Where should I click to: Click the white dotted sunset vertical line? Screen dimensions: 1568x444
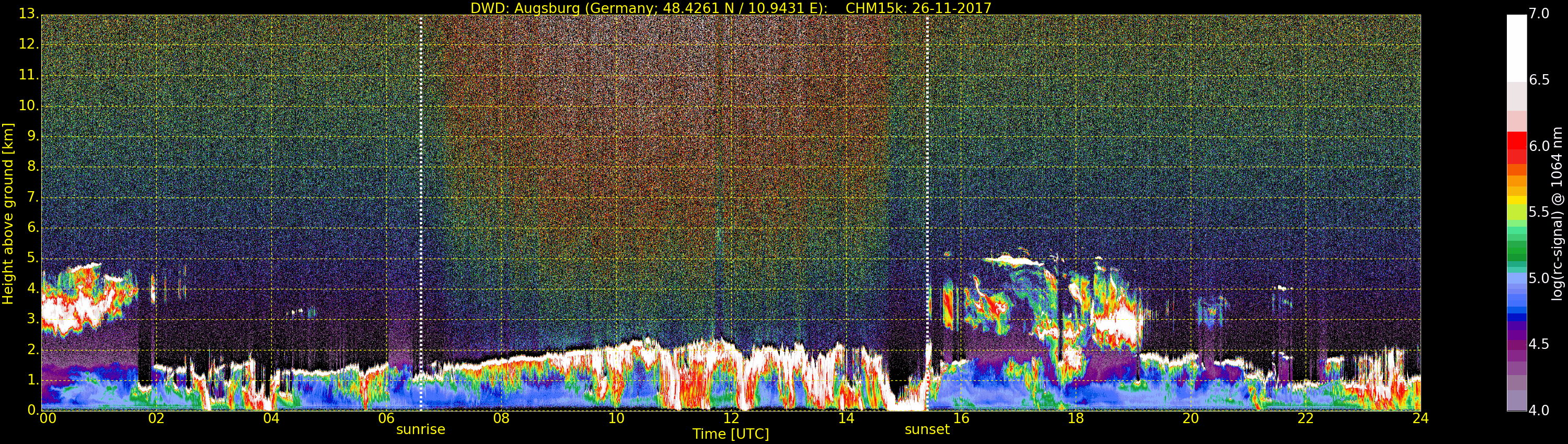[927, 182]
